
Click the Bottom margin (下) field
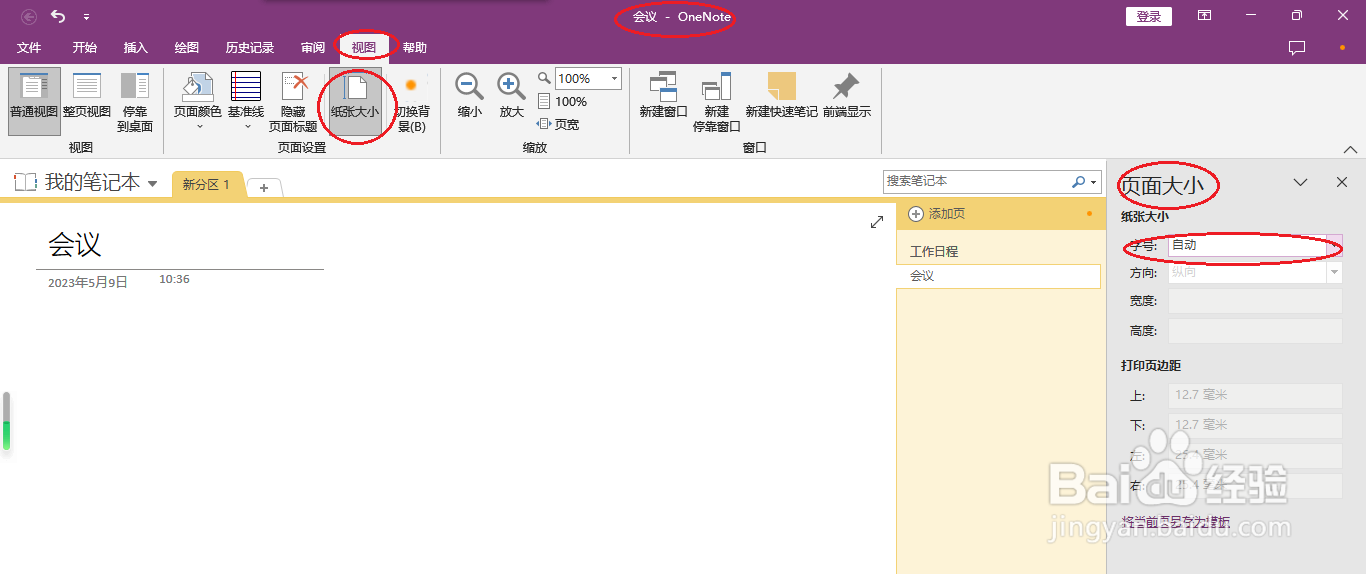(x=1255, y=425)
